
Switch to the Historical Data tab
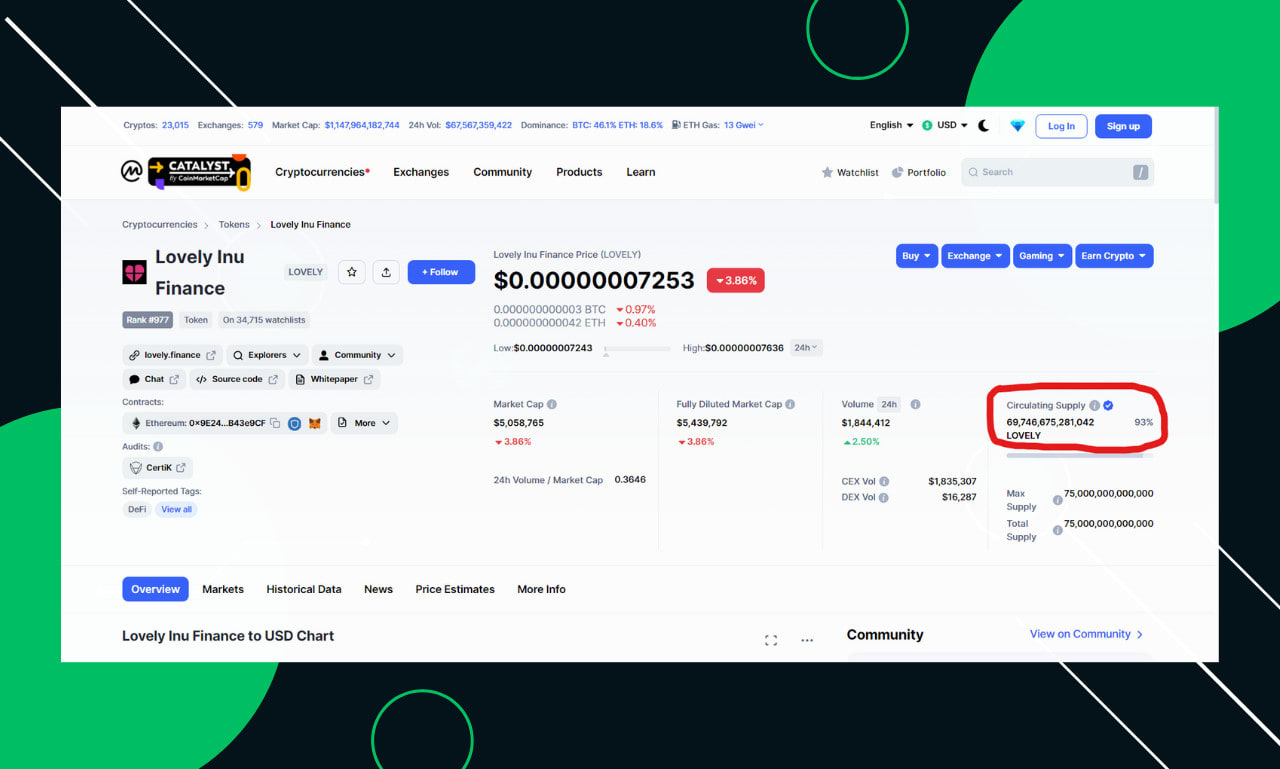coord(303,589)
